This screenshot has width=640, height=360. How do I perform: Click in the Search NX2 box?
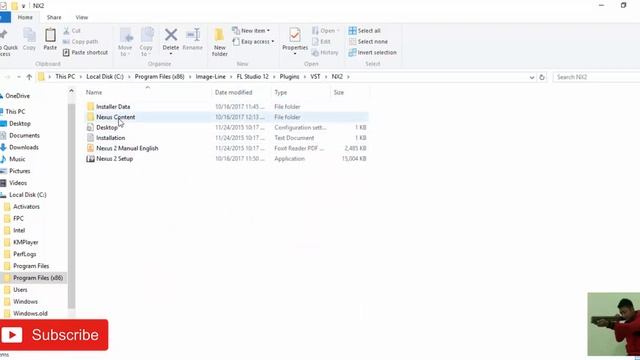pos(596,77)
